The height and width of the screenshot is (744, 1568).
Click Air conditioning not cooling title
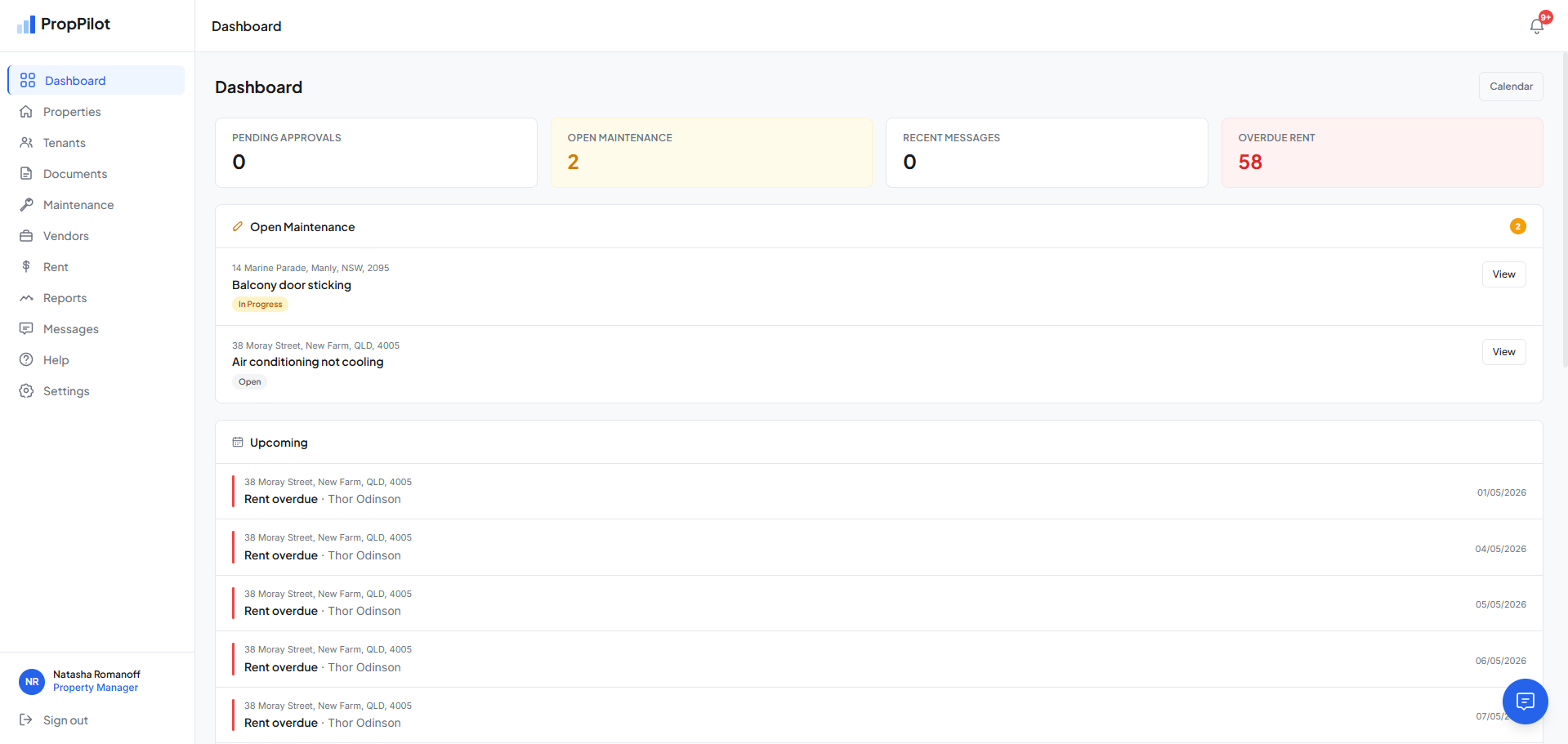point(307,362)
